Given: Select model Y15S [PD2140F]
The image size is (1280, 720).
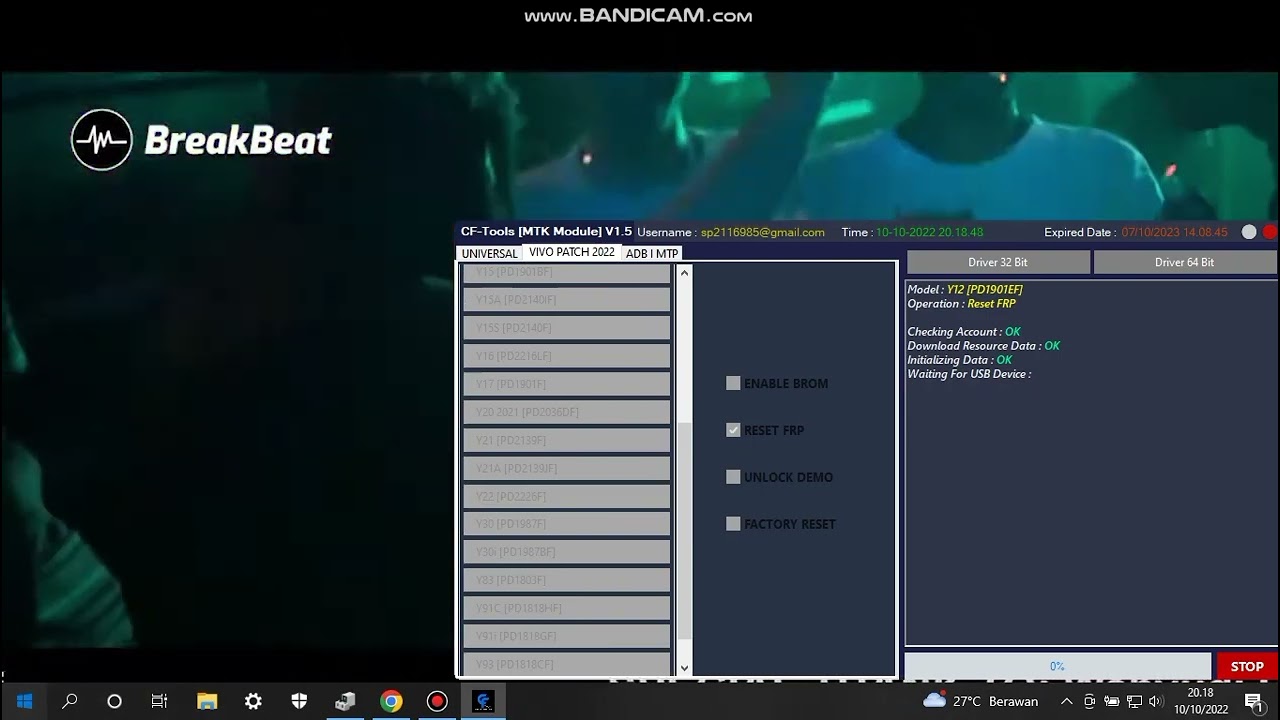Looking at the screenshot, I should [x=567, y=327].
